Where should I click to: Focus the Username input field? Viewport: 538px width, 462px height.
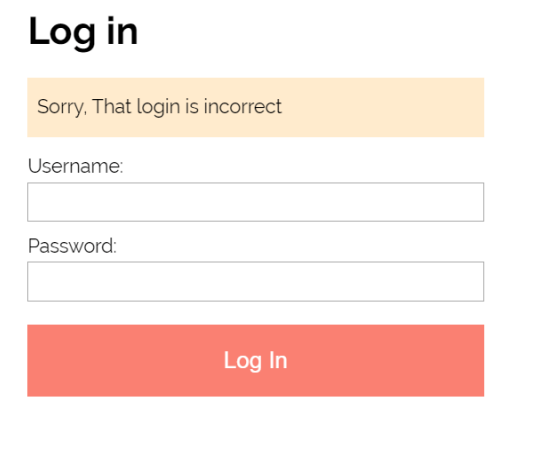[x=256, y=202]
